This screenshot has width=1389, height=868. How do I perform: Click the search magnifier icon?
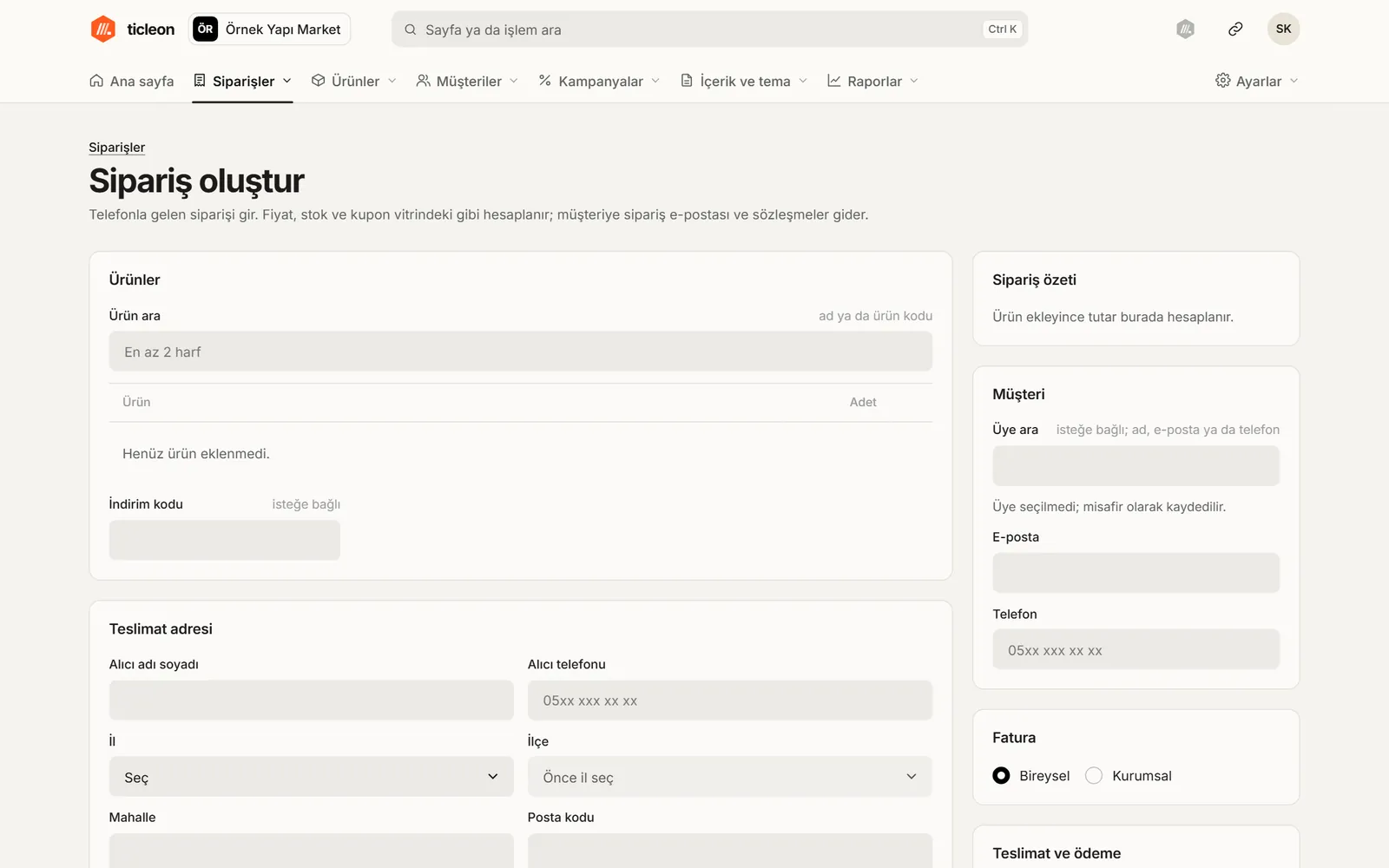pos(411,30)
